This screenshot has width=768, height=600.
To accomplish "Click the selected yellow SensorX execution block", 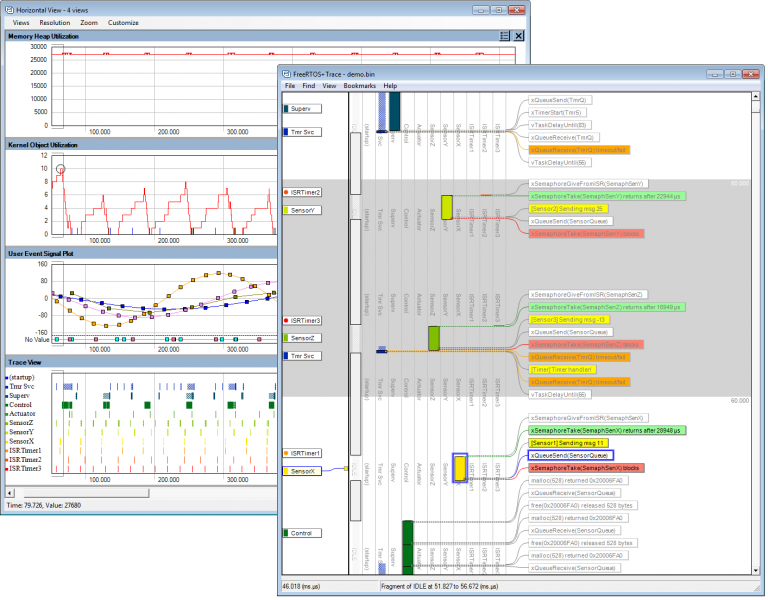I will pyautogui.click(x=460, y=468).
